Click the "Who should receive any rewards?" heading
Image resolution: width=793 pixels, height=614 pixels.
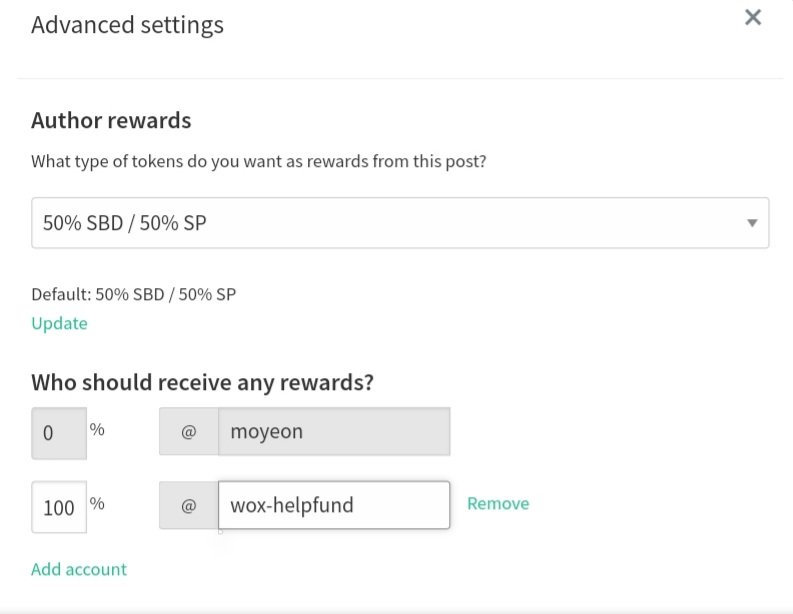[203, 382]
